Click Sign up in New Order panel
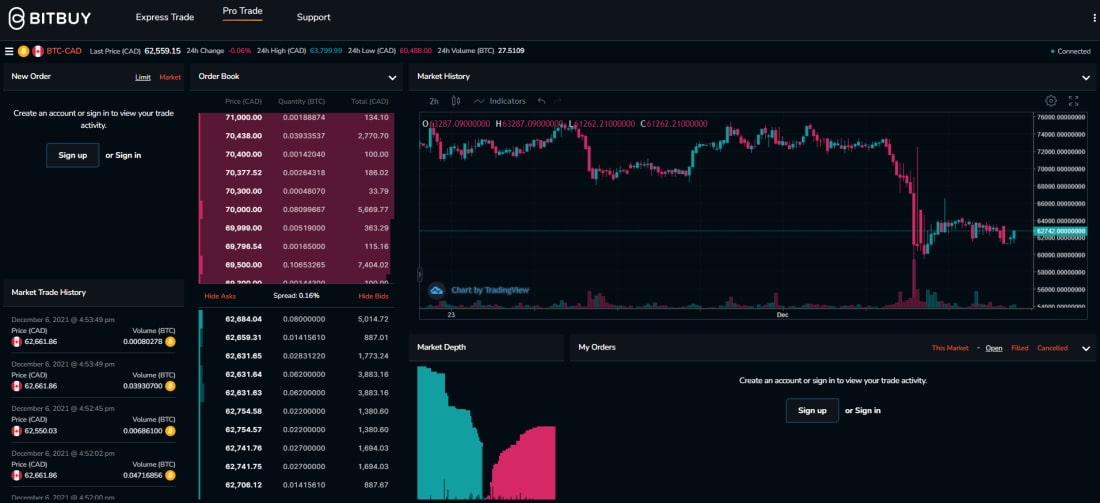This screenshot has width=1100, height=503. pyautogui.click(x=73, y=155)
